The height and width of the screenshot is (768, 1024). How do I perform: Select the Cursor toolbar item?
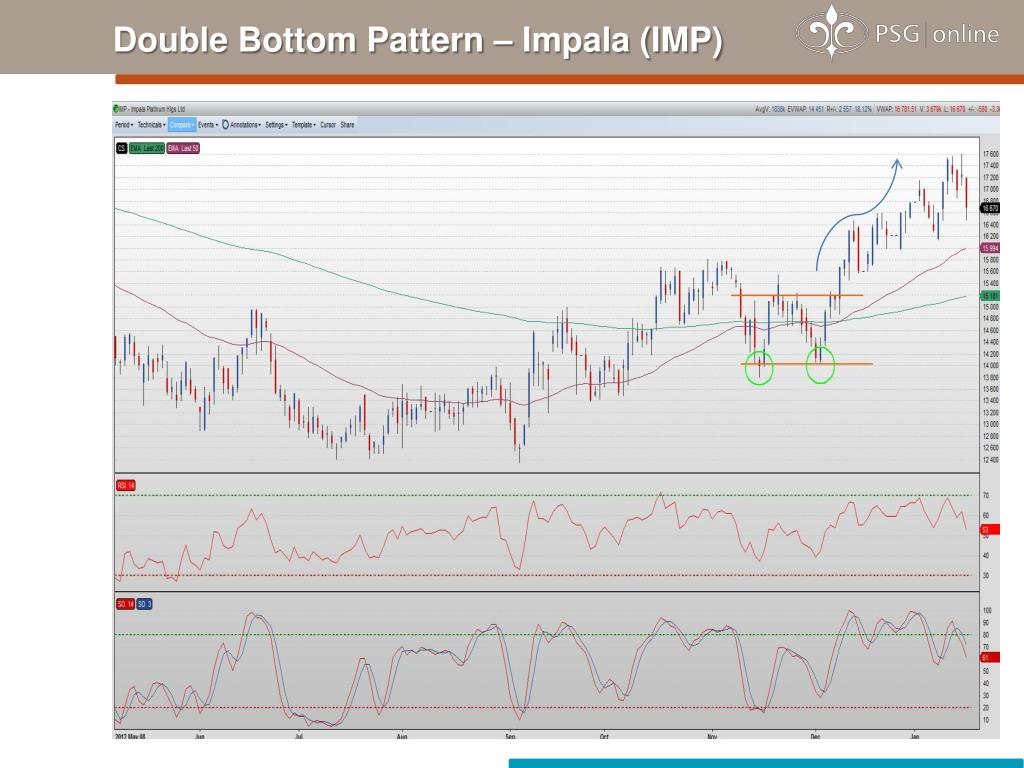(328, 125)
